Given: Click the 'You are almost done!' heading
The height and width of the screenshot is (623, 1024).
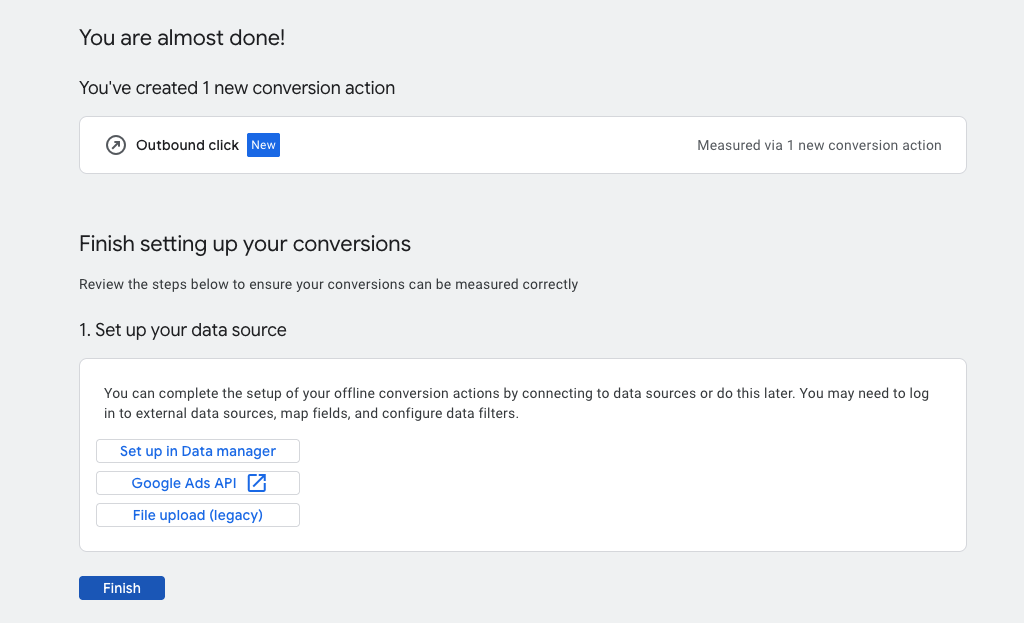Looking at the screenshot, I should (182, 38).
